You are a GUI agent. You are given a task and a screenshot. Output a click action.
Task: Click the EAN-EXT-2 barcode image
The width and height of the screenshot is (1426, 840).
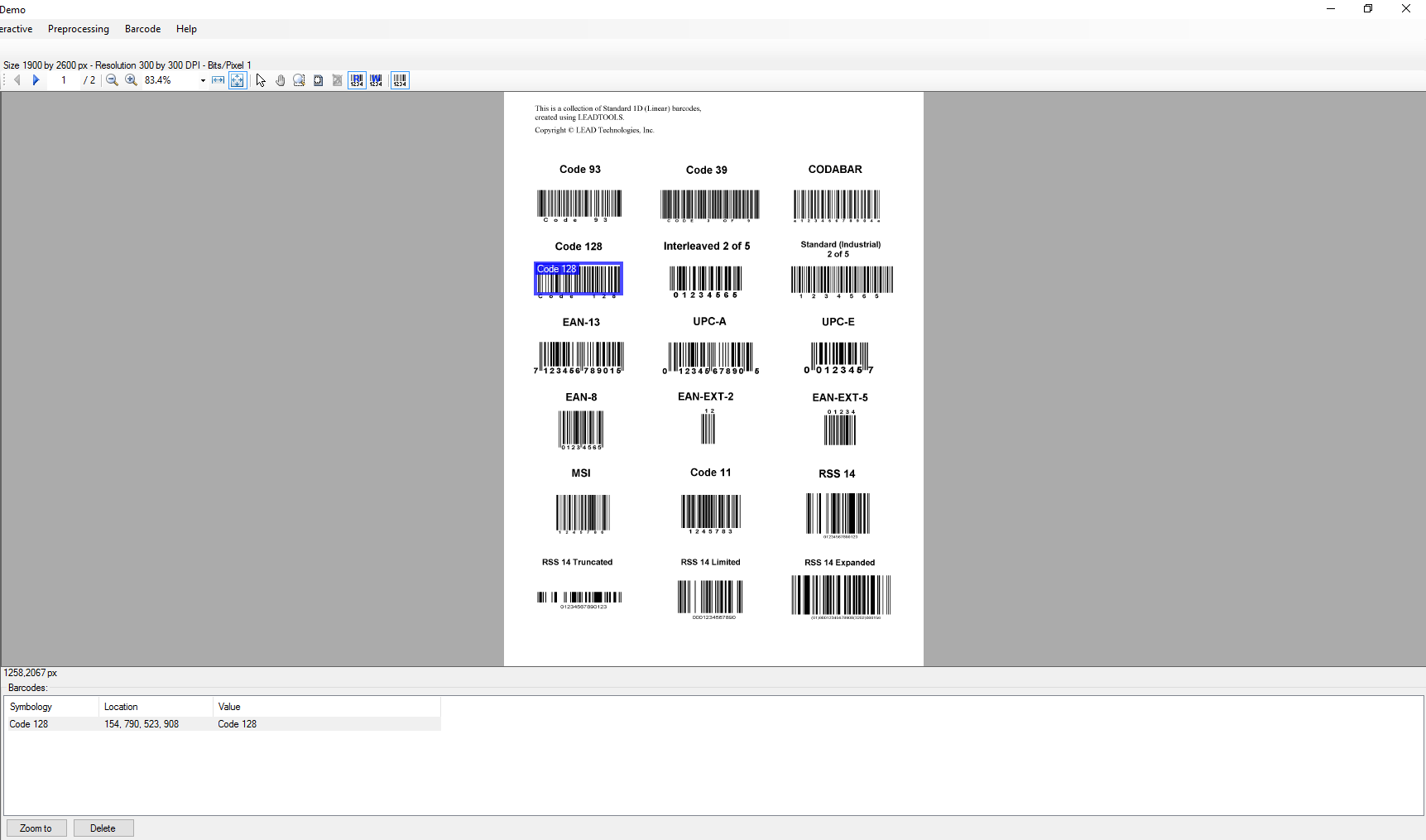click(x=708, y=426)
